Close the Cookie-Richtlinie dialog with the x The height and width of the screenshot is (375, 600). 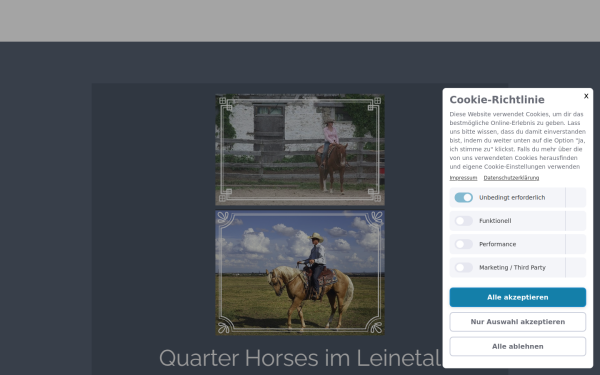click(586, 96)
